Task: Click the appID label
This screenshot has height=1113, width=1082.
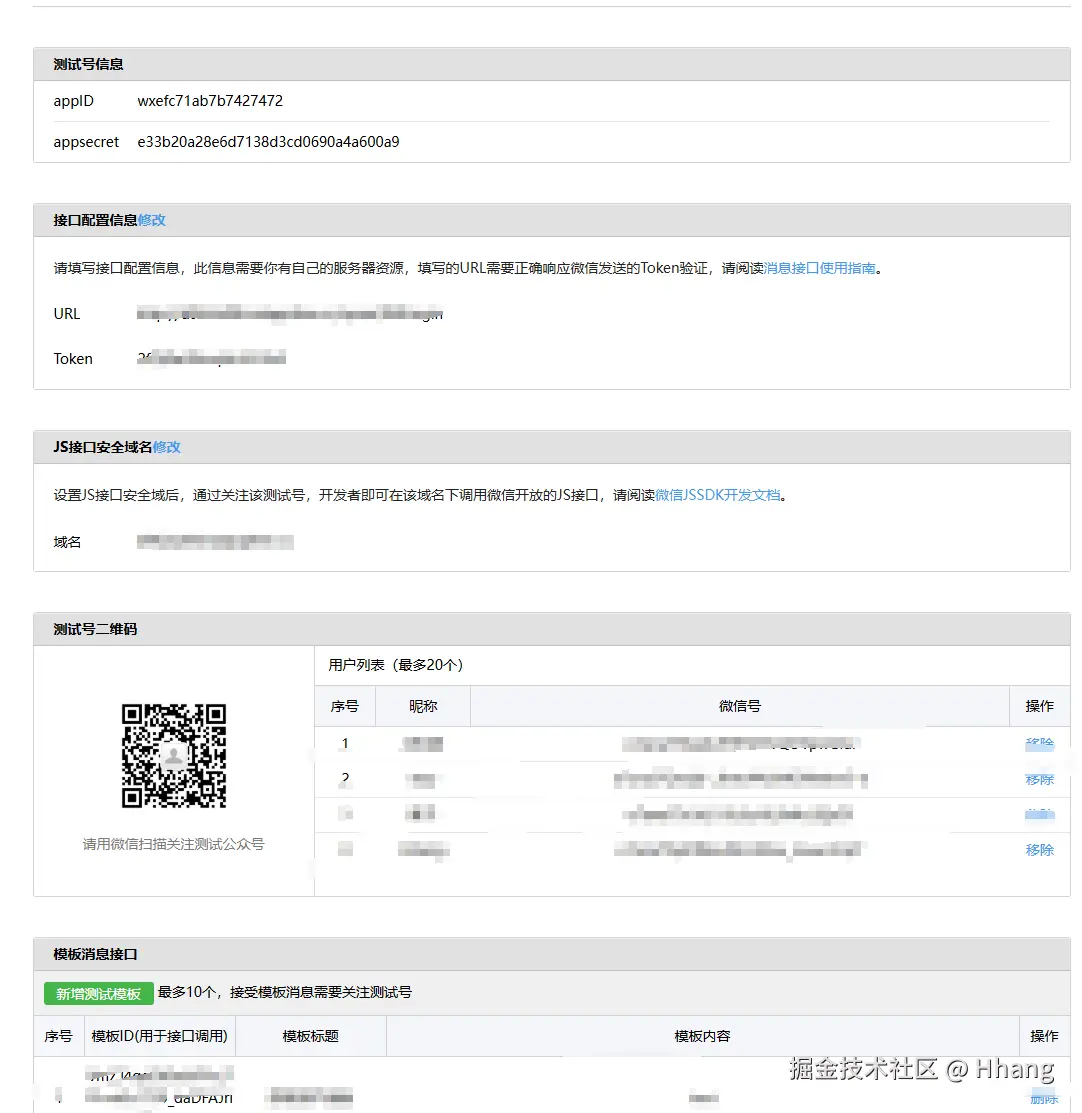Action: 73,101
